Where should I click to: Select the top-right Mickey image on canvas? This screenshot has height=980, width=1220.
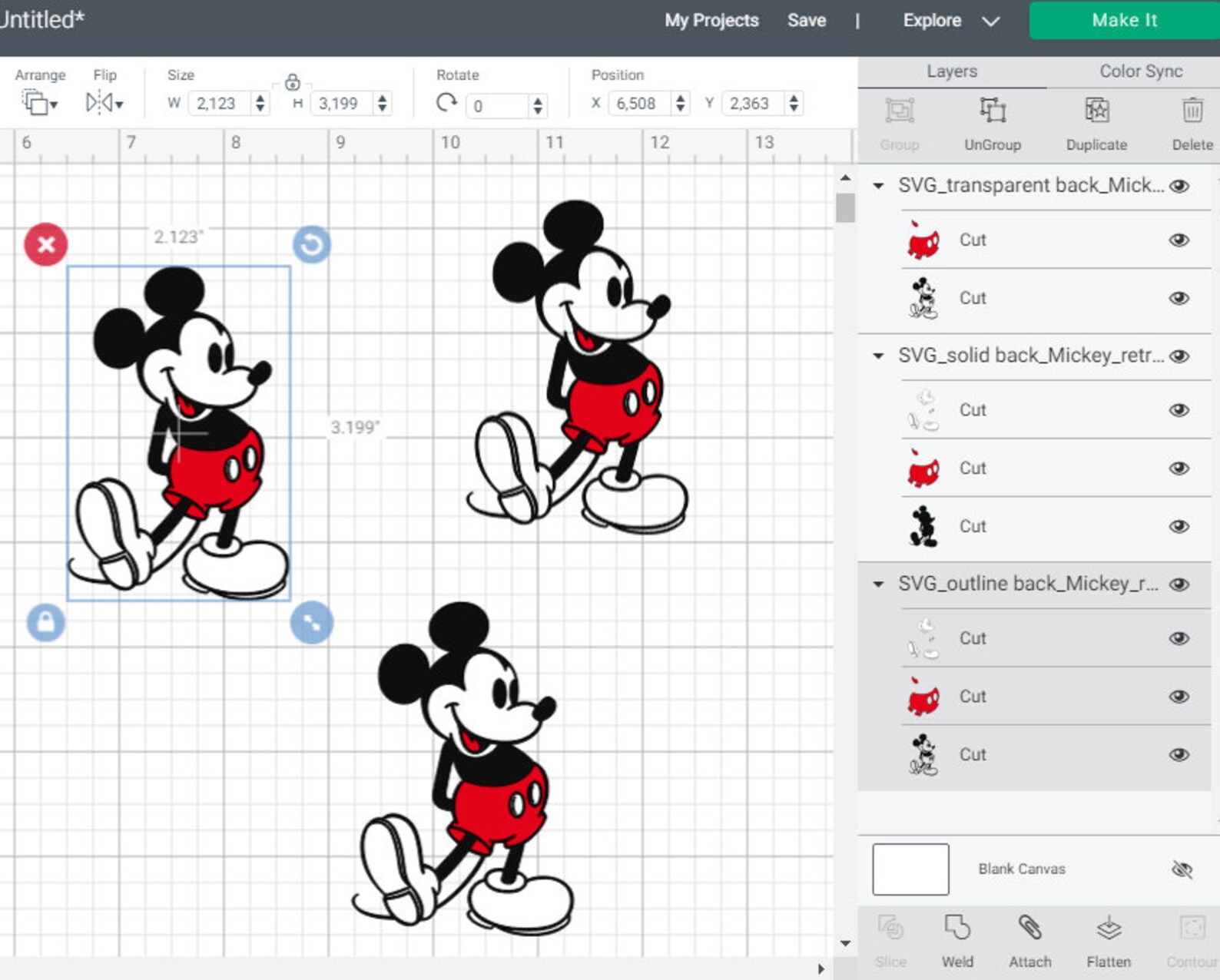(x=577, y=367)
